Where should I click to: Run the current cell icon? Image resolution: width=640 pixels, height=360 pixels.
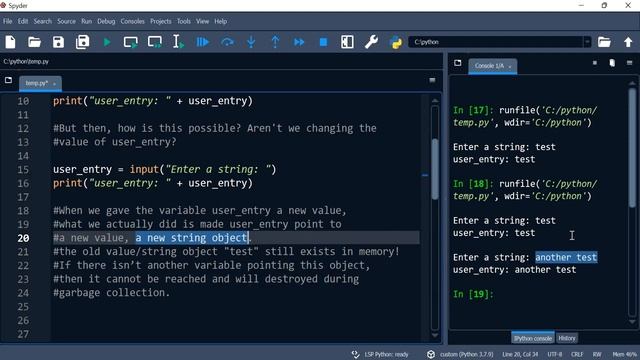click(x=131, y=42)
